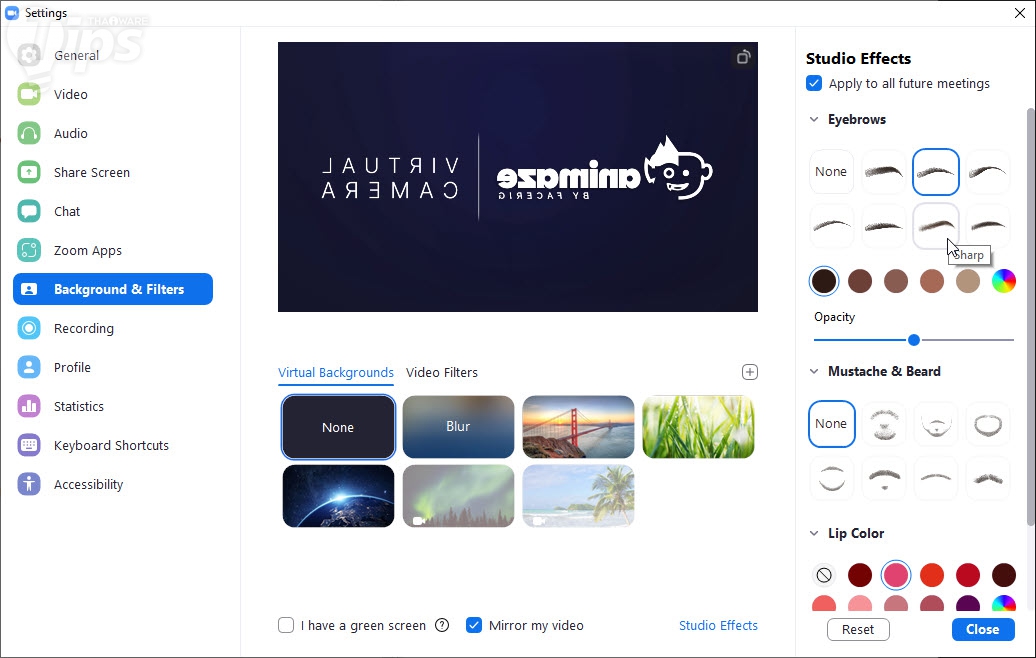Select the Blur virtual background

click(459, 427)
